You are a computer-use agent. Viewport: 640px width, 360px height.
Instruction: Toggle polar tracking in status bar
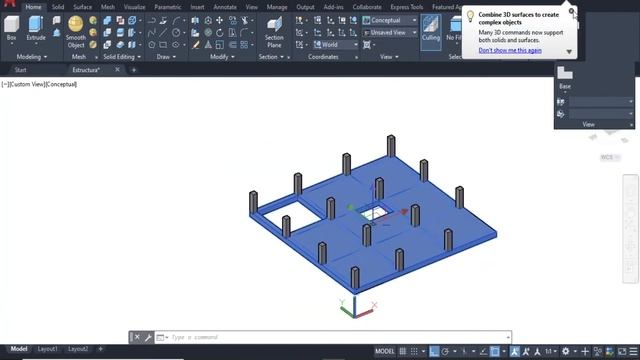445,351
